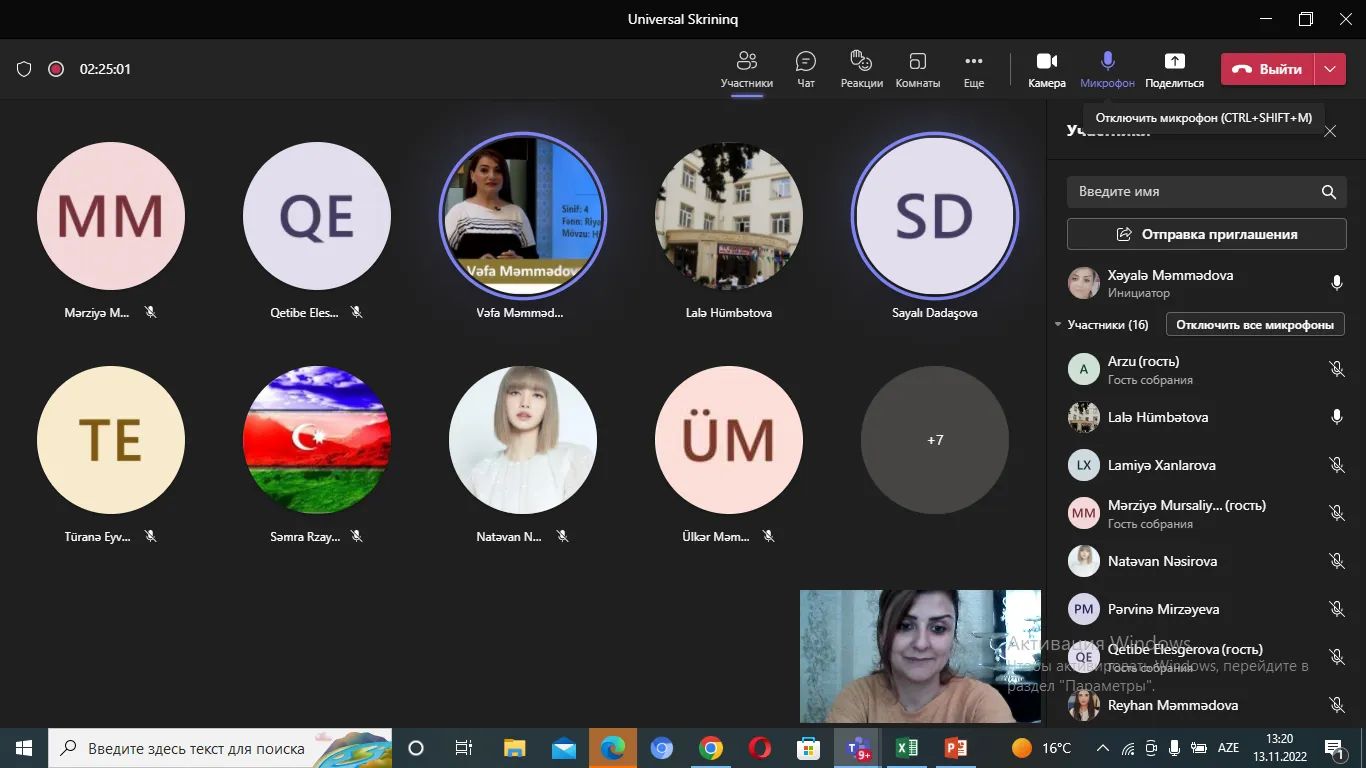Click the shield security icon

pos(25,69)
